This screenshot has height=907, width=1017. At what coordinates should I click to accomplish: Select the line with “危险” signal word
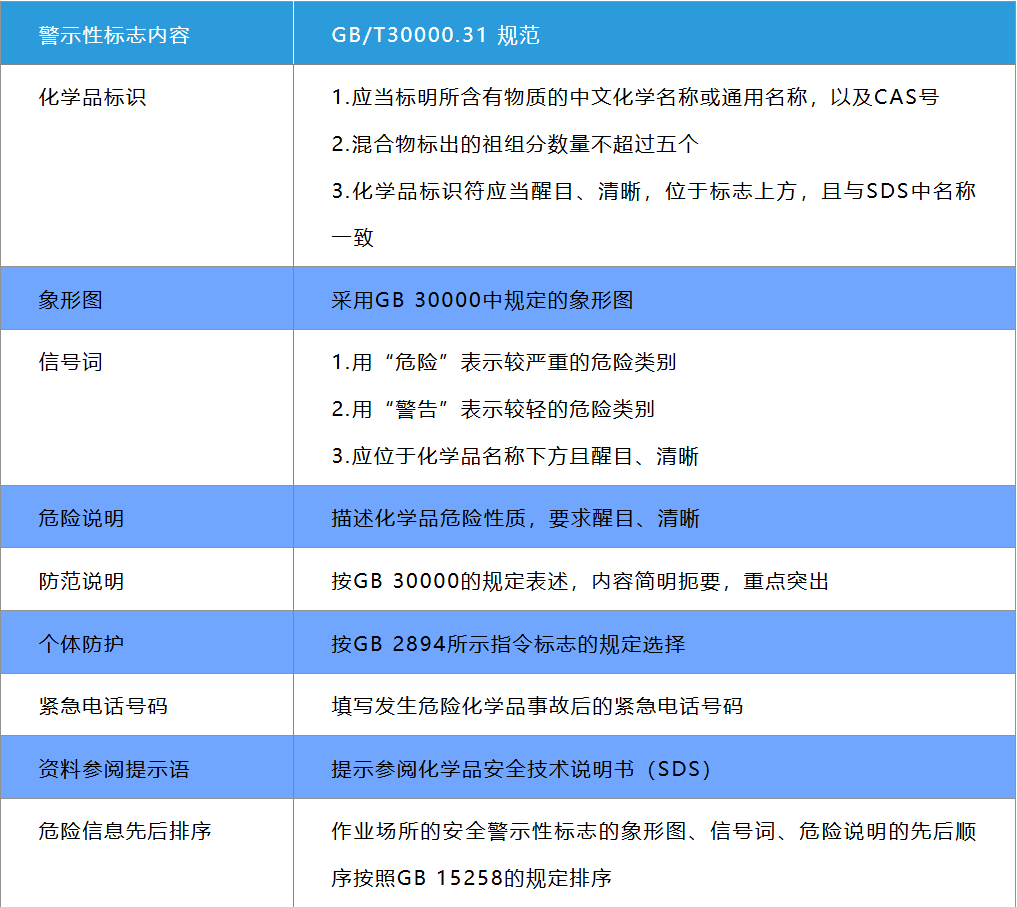[503, 362]
